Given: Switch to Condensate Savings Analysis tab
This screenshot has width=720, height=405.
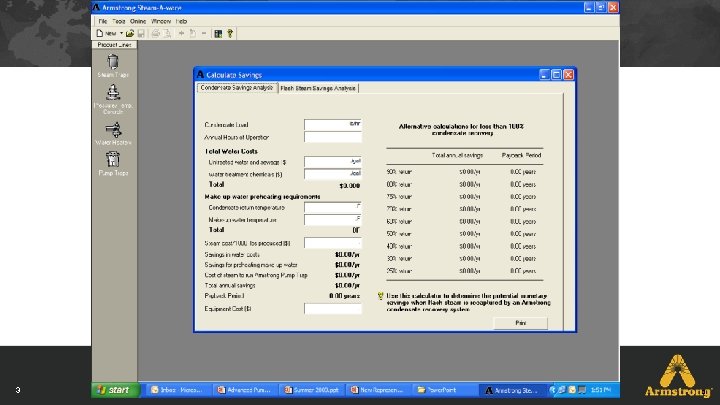Looking at the screenshot, I should tap(237, 88).
